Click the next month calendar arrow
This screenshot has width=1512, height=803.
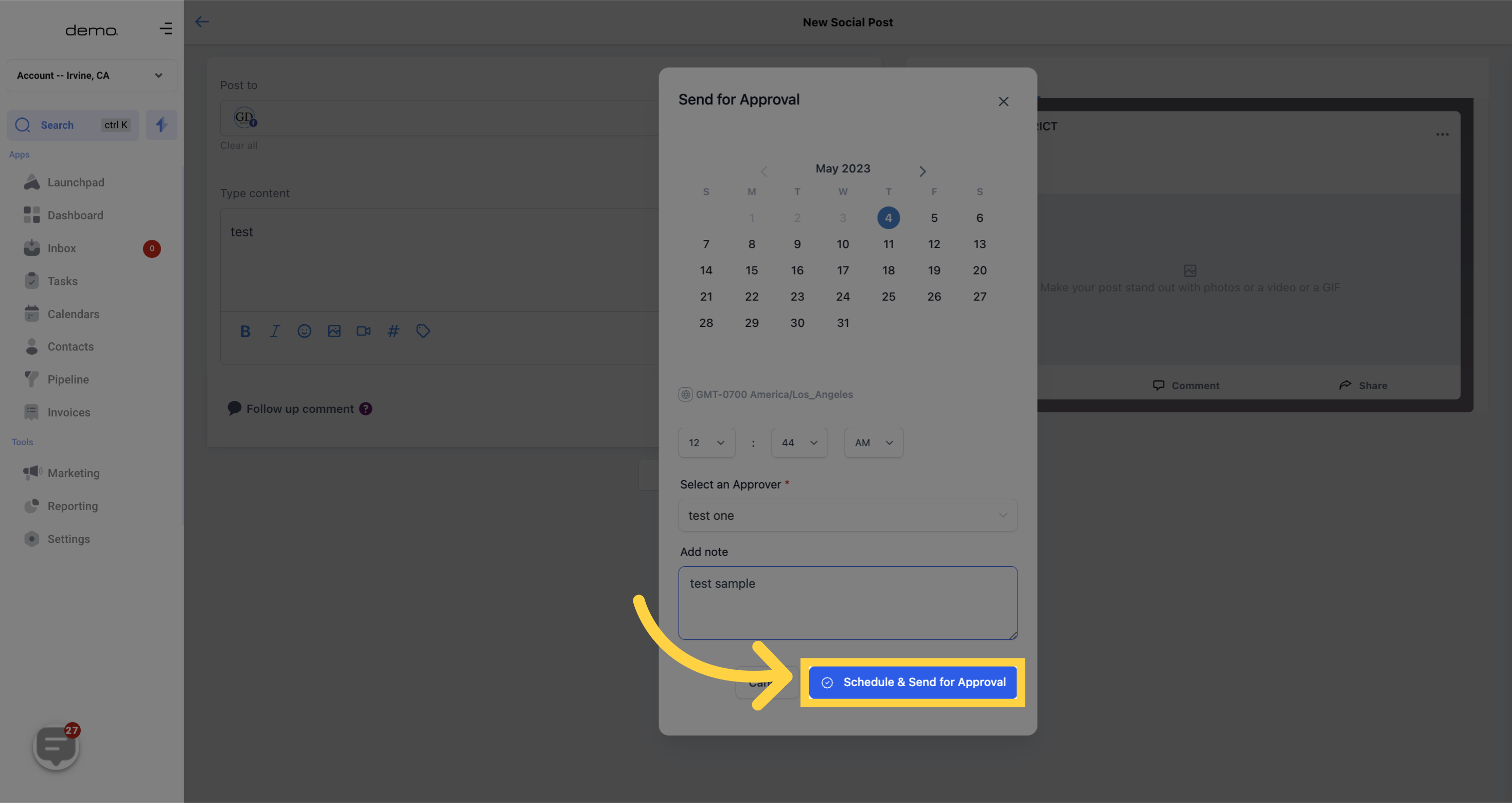point(921,171)
